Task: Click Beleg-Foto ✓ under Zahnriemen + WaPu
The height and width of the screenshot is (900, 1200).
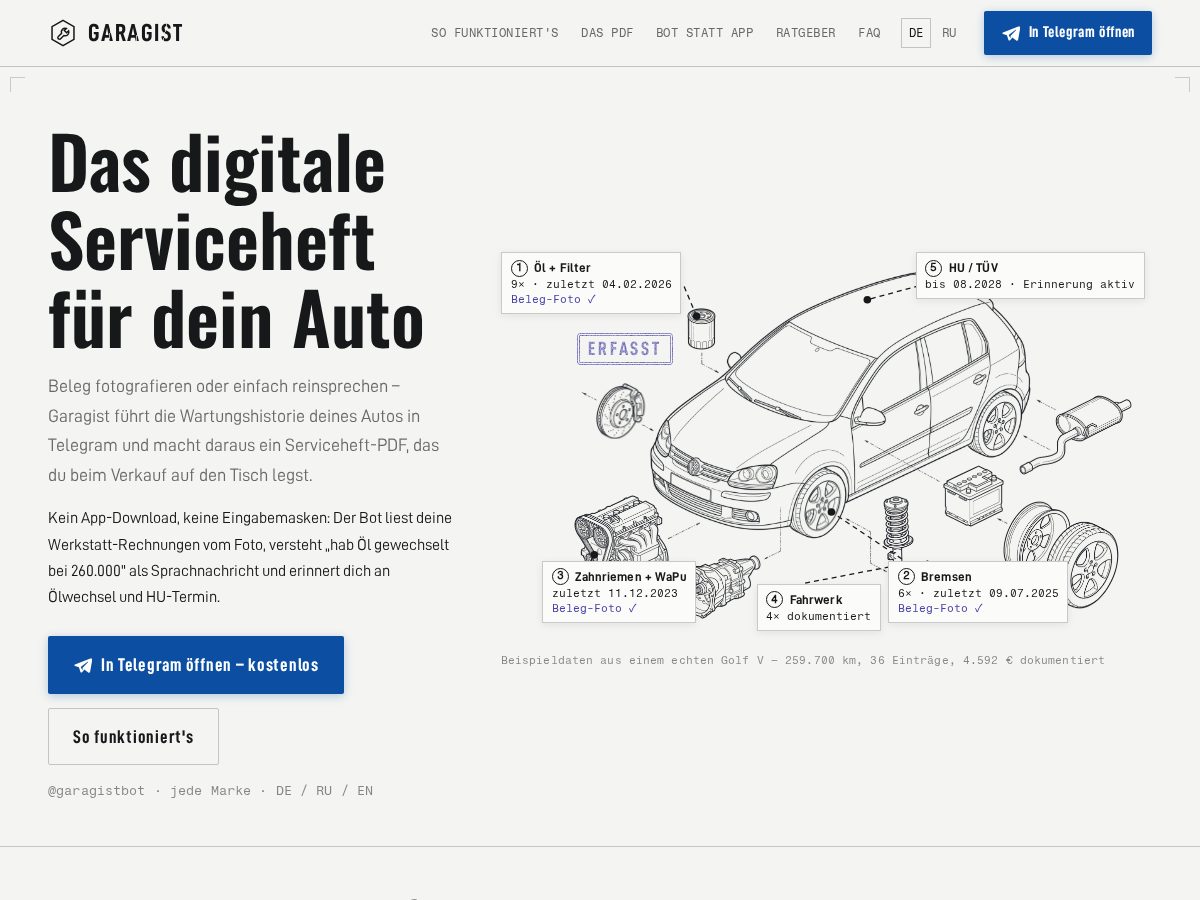Action: tap(594, 608)
